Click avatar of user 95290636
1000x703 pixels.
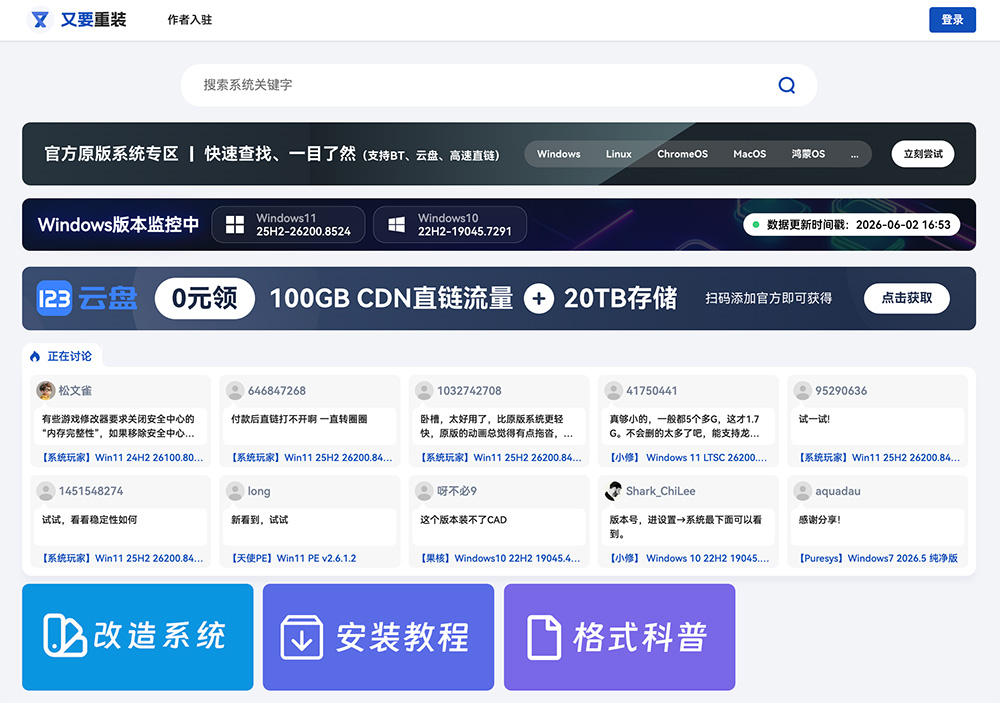coord(802,390)
